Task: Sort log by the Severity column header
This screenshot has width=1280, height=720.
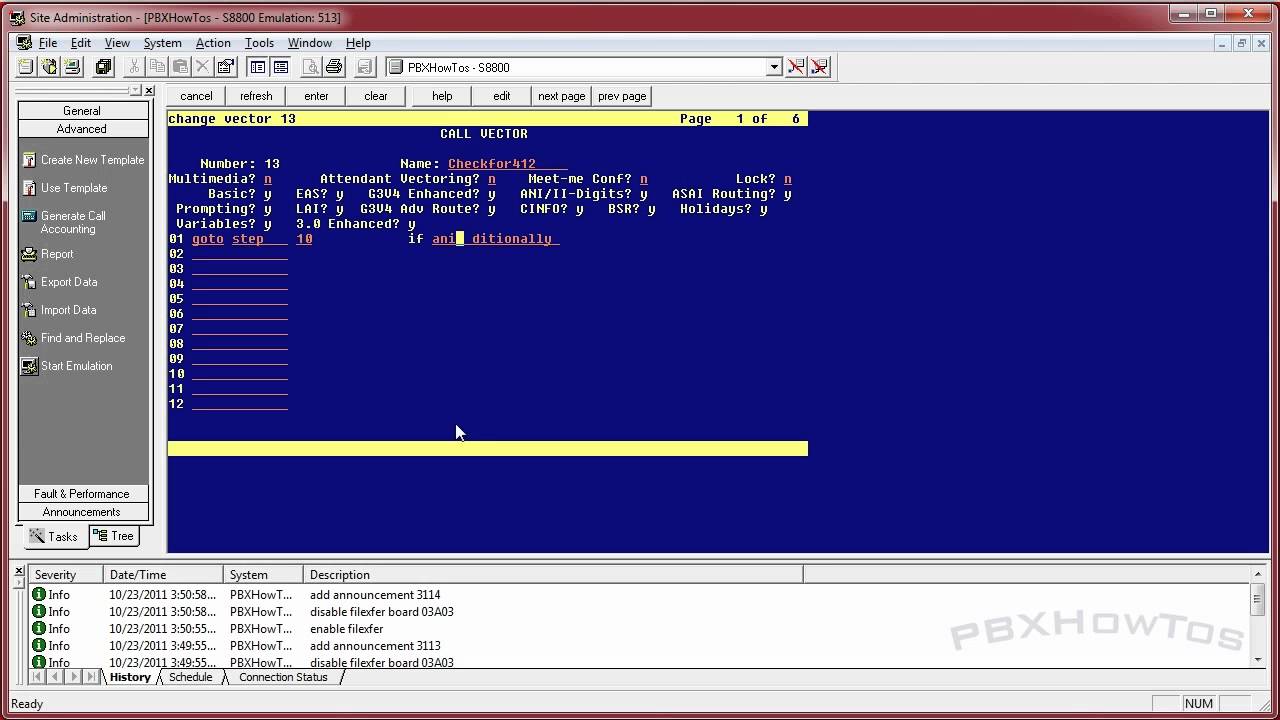Action: [66, 575]
